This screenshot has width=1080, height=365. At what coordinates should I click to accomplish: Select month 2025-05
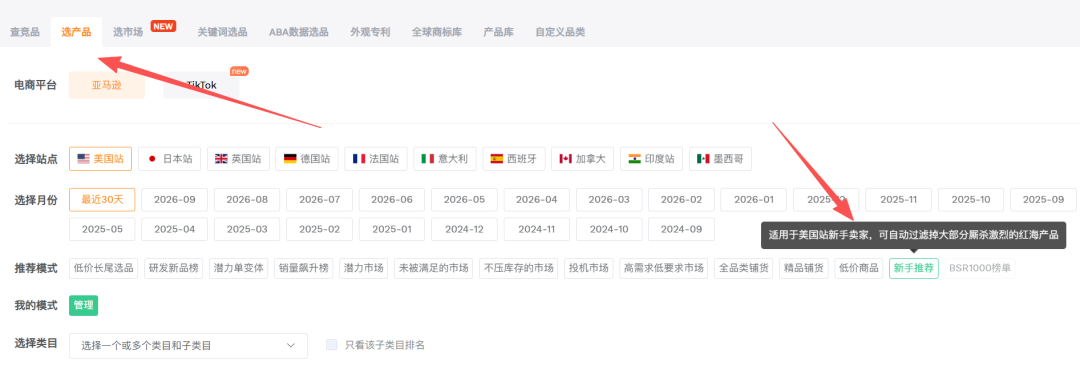click(x=102, y=229)
